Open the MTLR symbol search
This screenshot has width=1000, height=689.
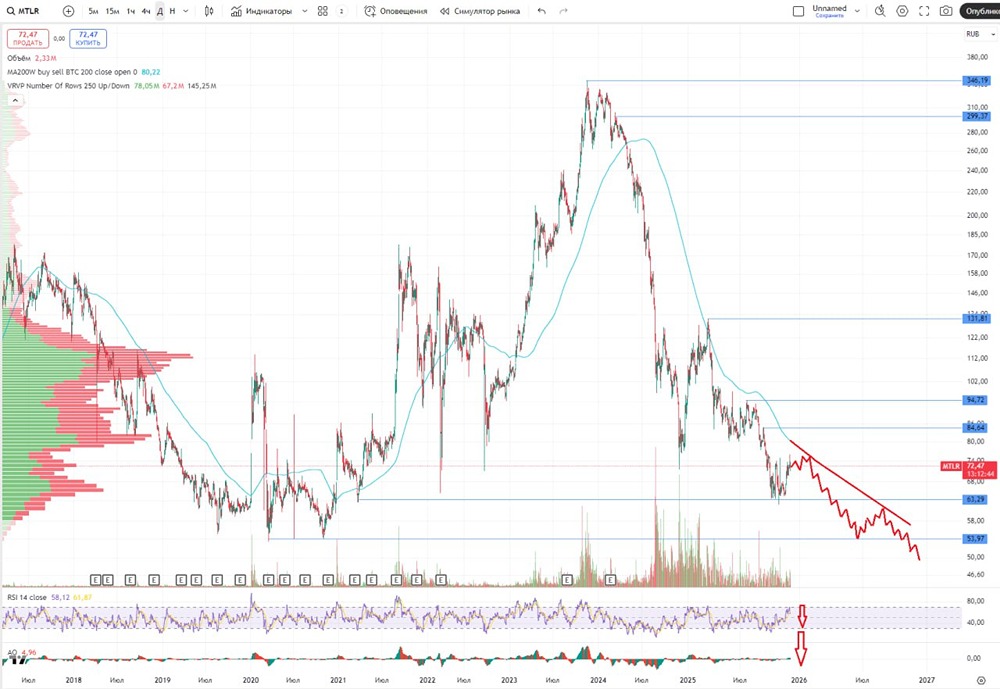23,11
